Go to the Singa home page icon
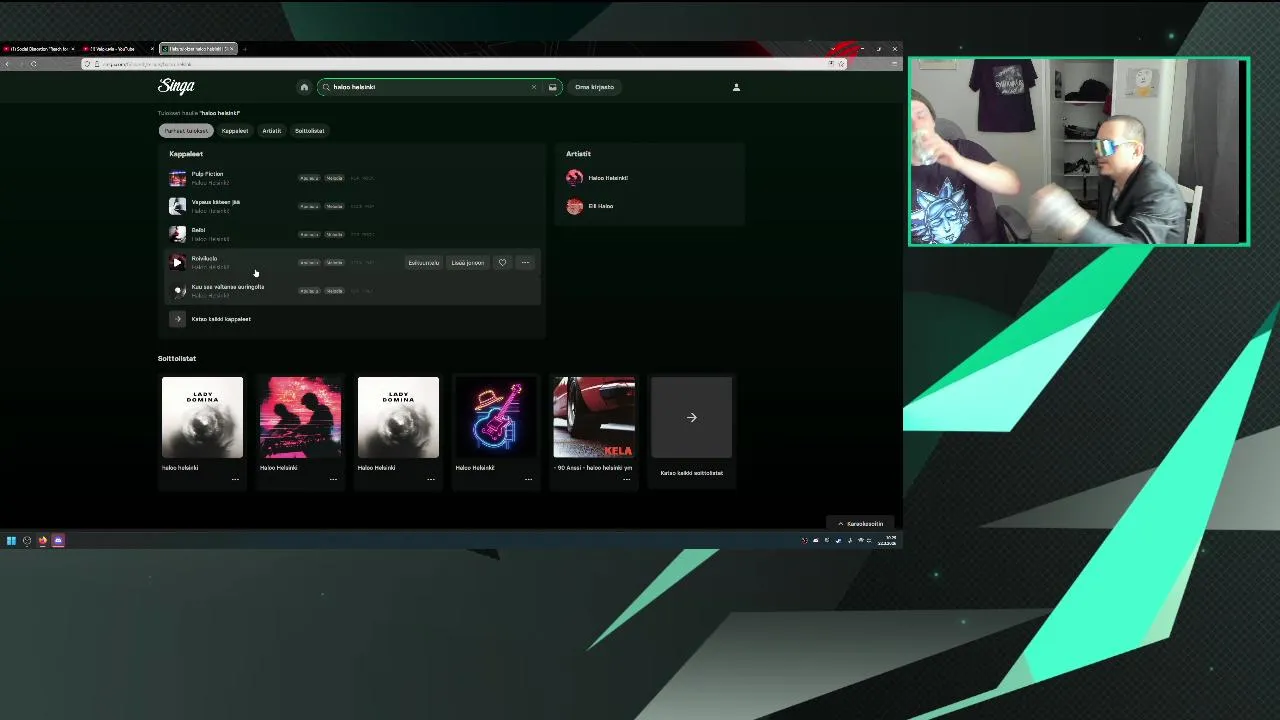The image size is (1280, 720). click(304, 87)
